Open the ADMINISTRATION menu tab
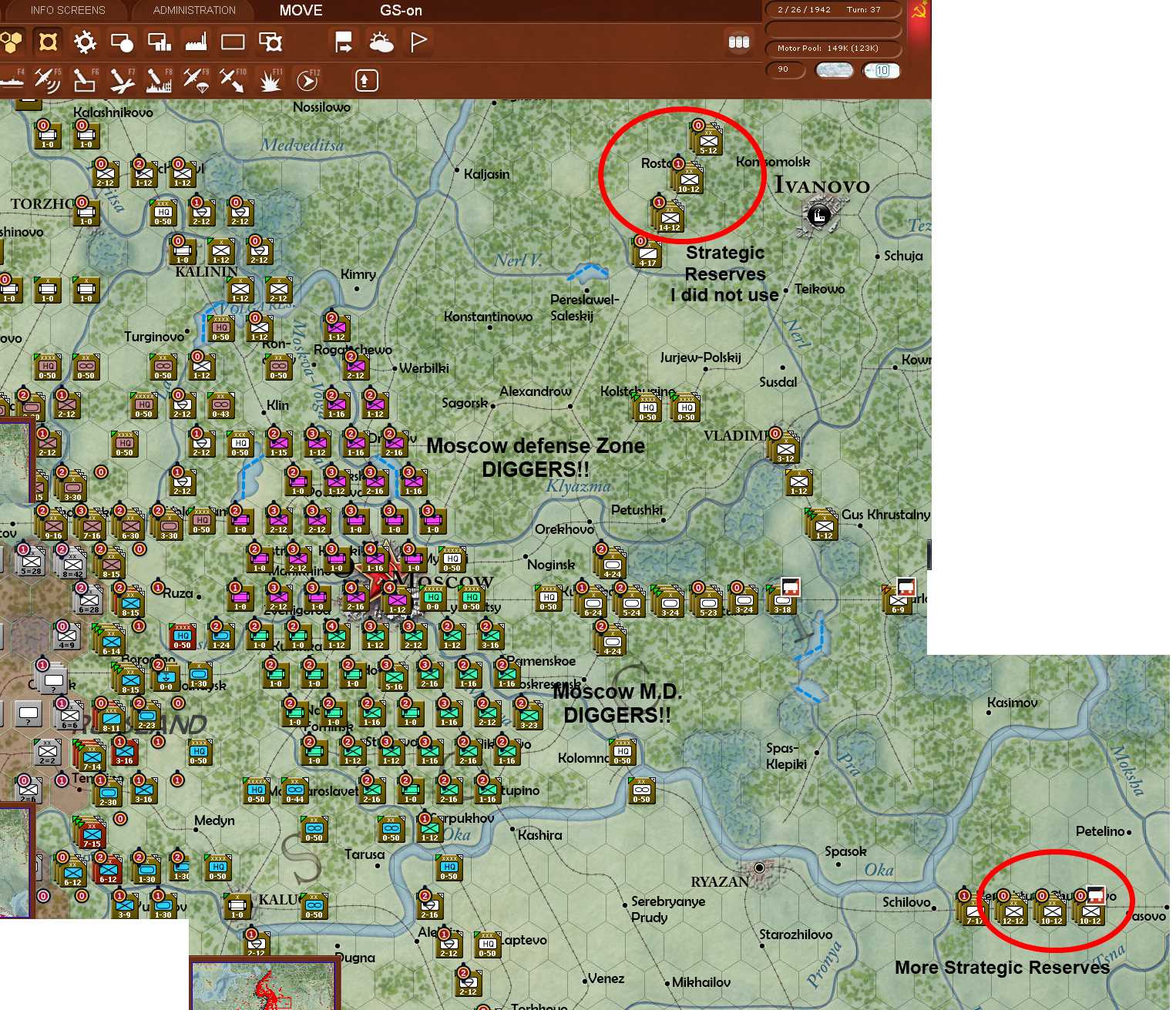 tap(194, 10)
